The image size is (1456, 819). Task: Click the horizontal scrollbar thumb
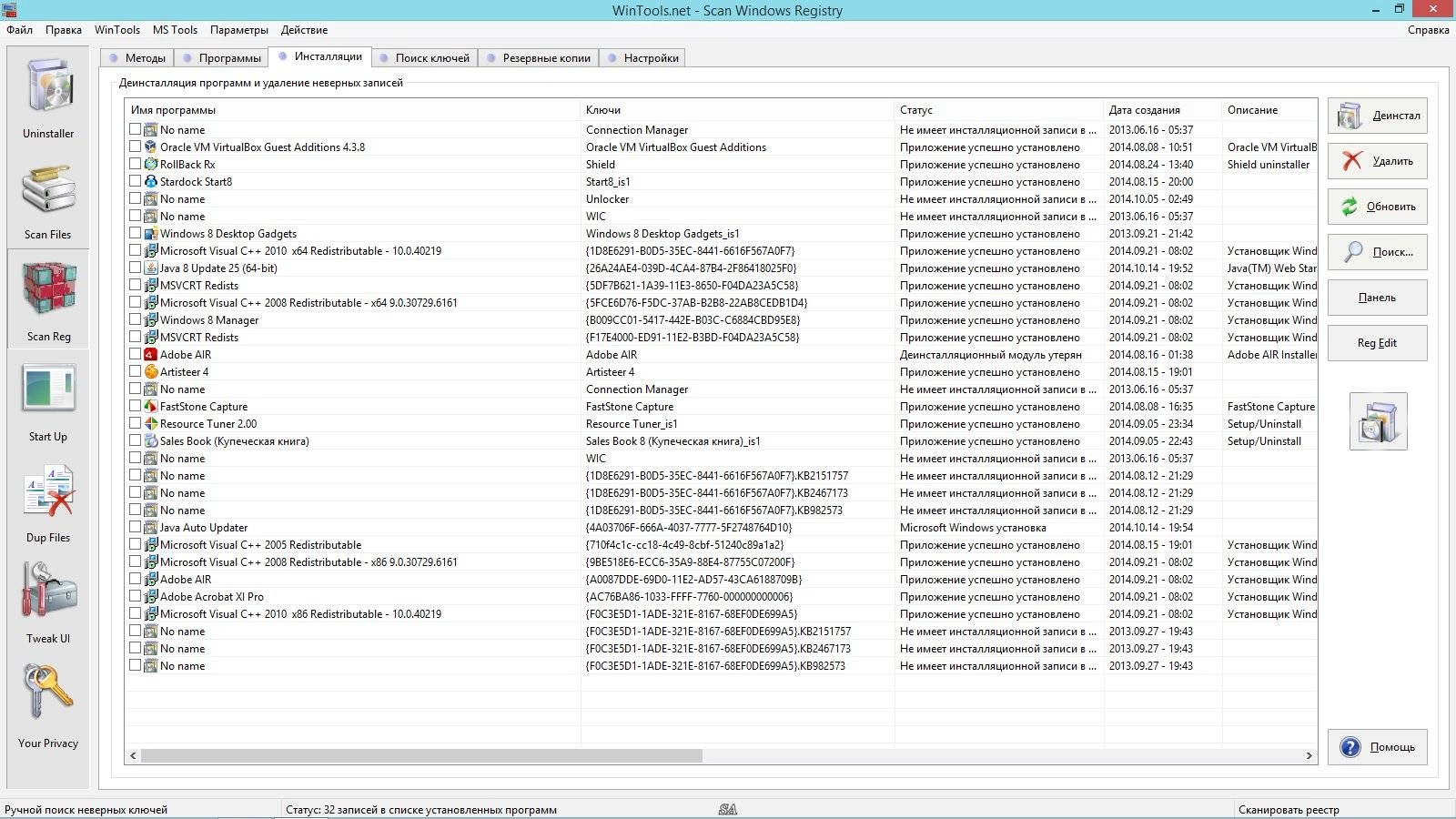click(421, 755)
